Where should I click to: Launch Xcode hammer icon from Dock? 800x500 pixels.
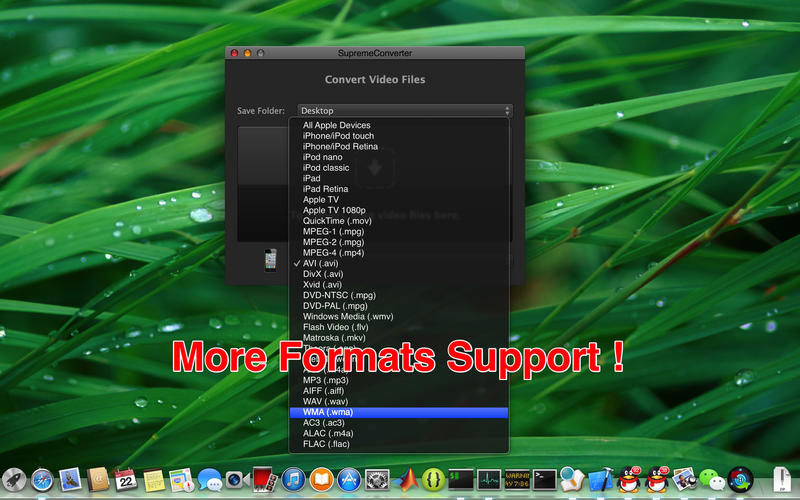(601, 480)
